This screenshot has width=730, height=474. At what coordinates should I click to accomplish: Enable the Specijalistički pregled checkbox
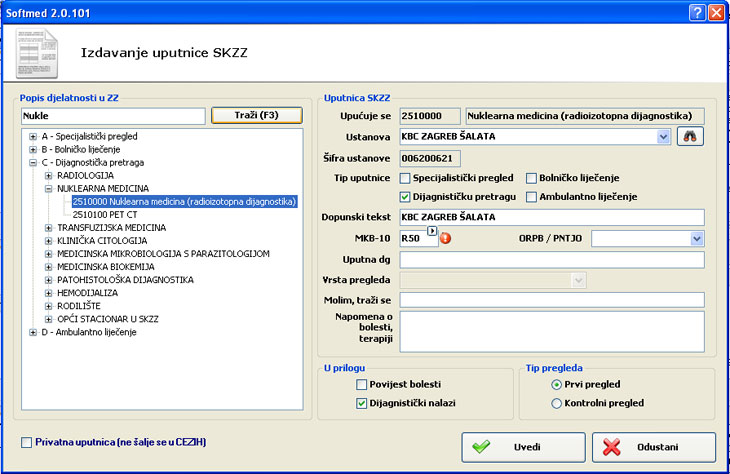[x=405, y=178]
